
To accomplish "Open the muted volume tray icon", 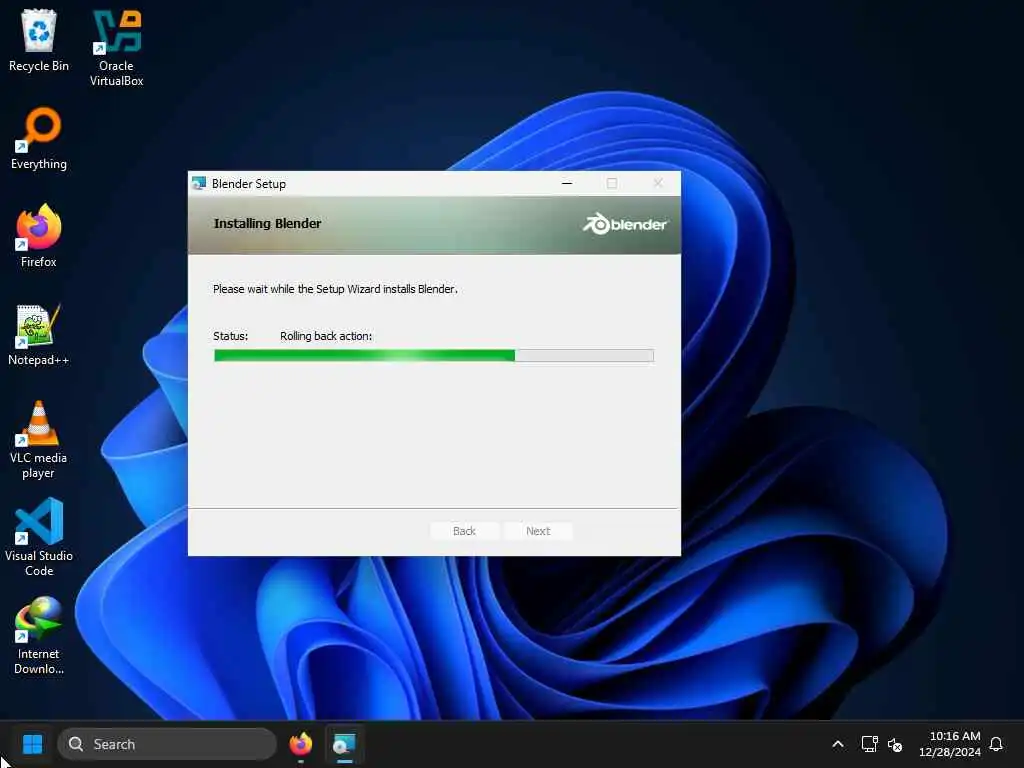I will click(895, 744).
